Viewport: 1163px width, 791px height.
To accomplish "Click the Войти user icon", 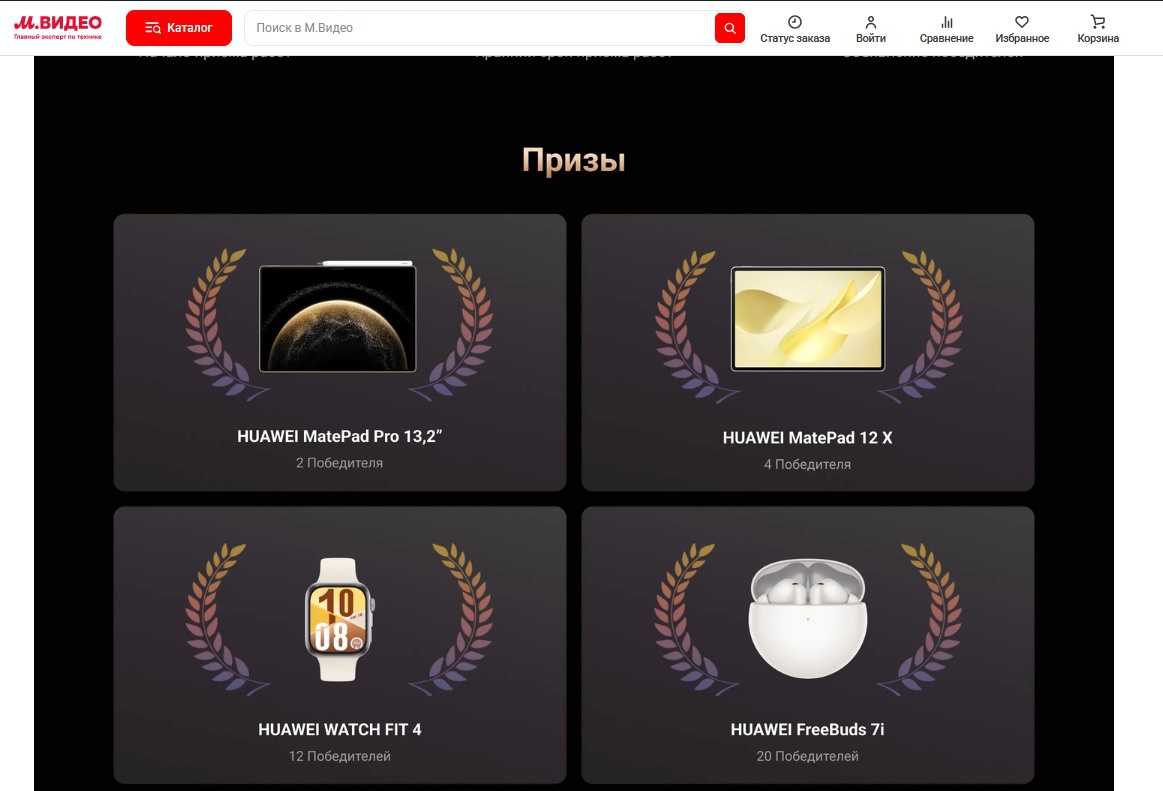I will click(871, 21).
